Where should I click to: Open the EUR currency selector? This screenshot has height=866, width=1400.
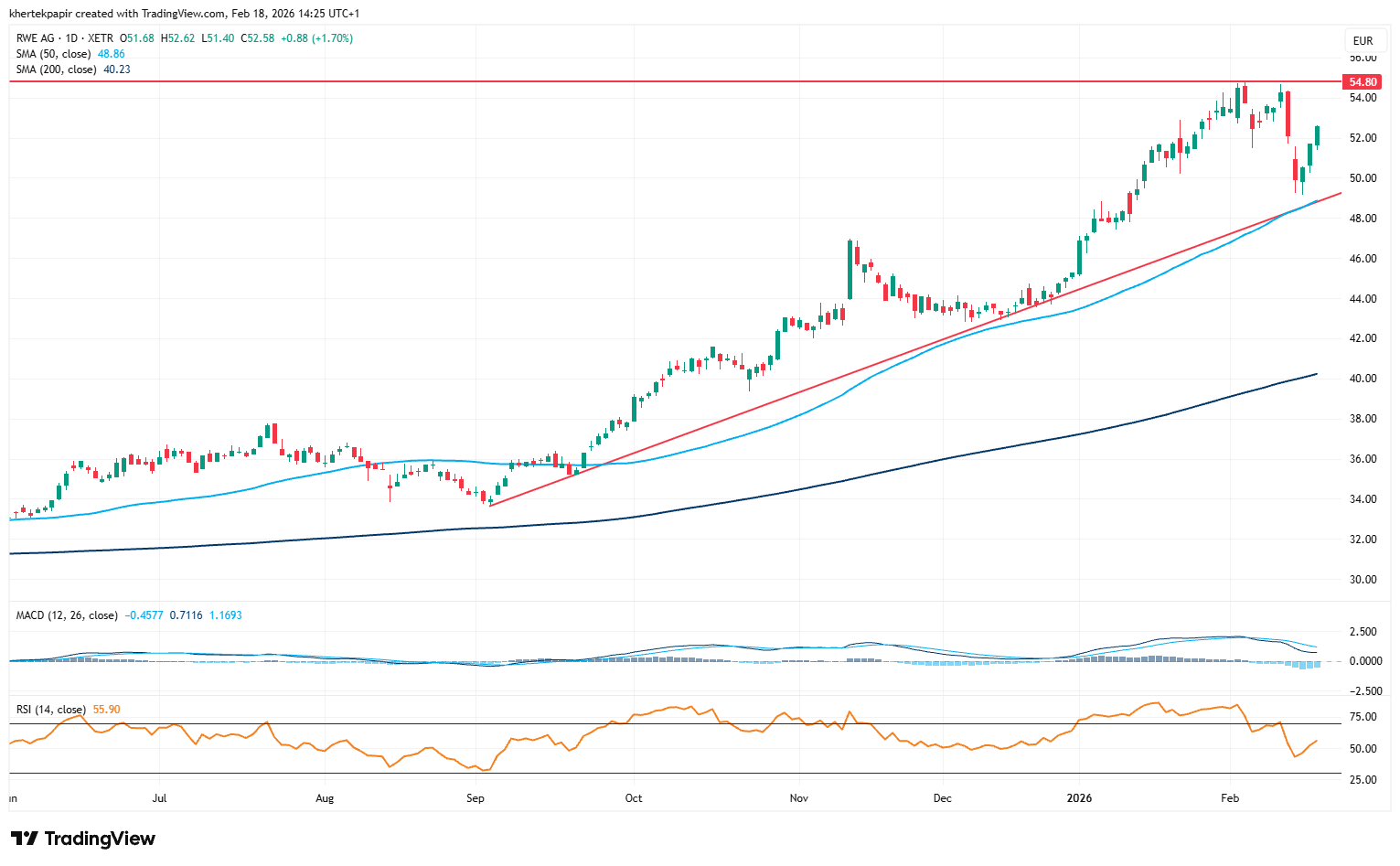click(1363, 41)
